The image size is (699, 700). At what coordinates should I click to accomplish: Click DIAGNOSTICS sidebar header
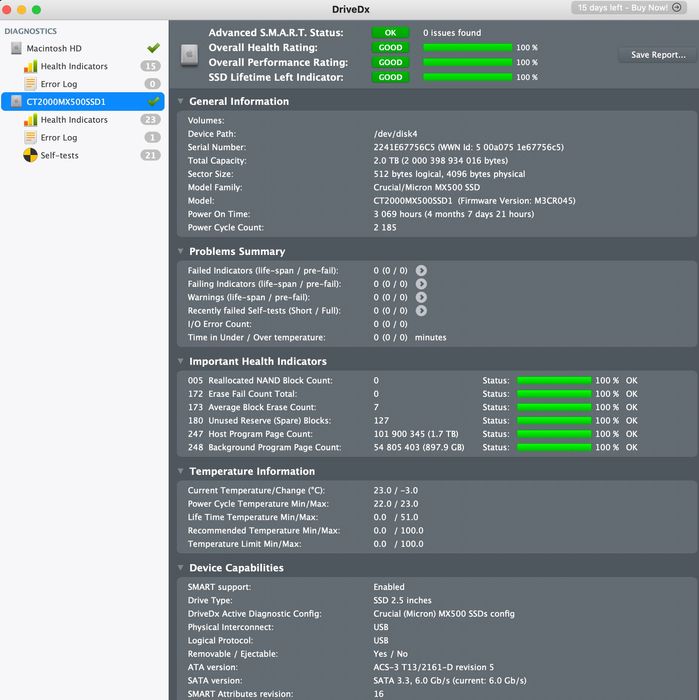pos(30,31)
